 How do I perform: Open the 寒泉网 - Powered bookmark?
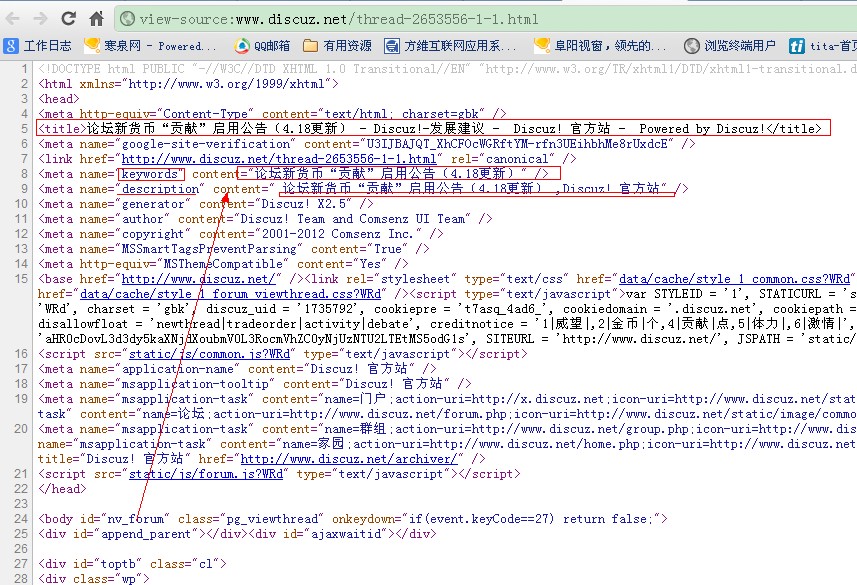150,46
